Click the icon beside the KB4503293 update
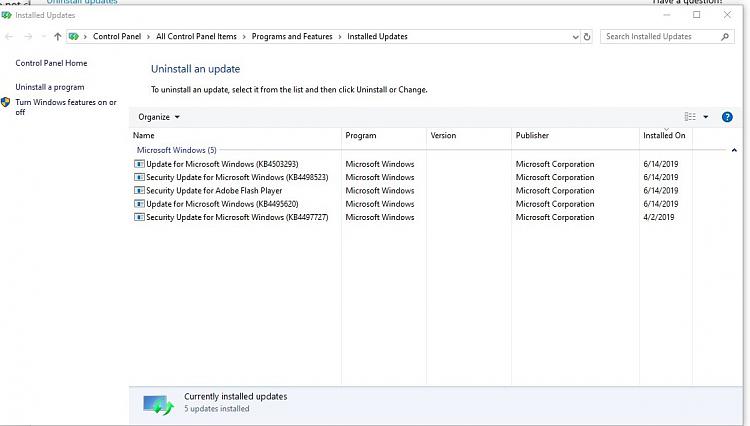 point(139,164)
